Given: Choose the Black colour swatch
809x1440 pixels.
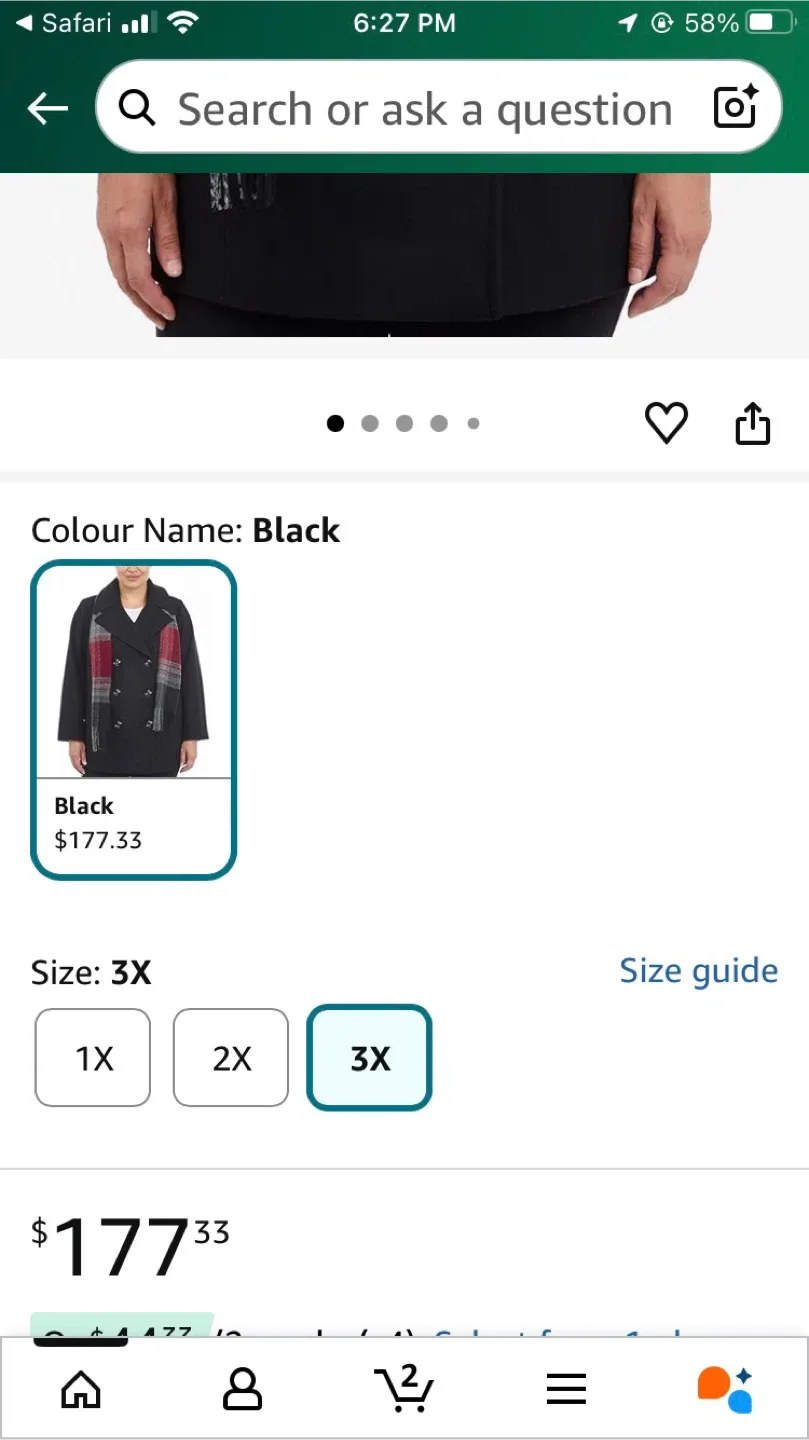Looking at the screenshot, I should [133, 720].
